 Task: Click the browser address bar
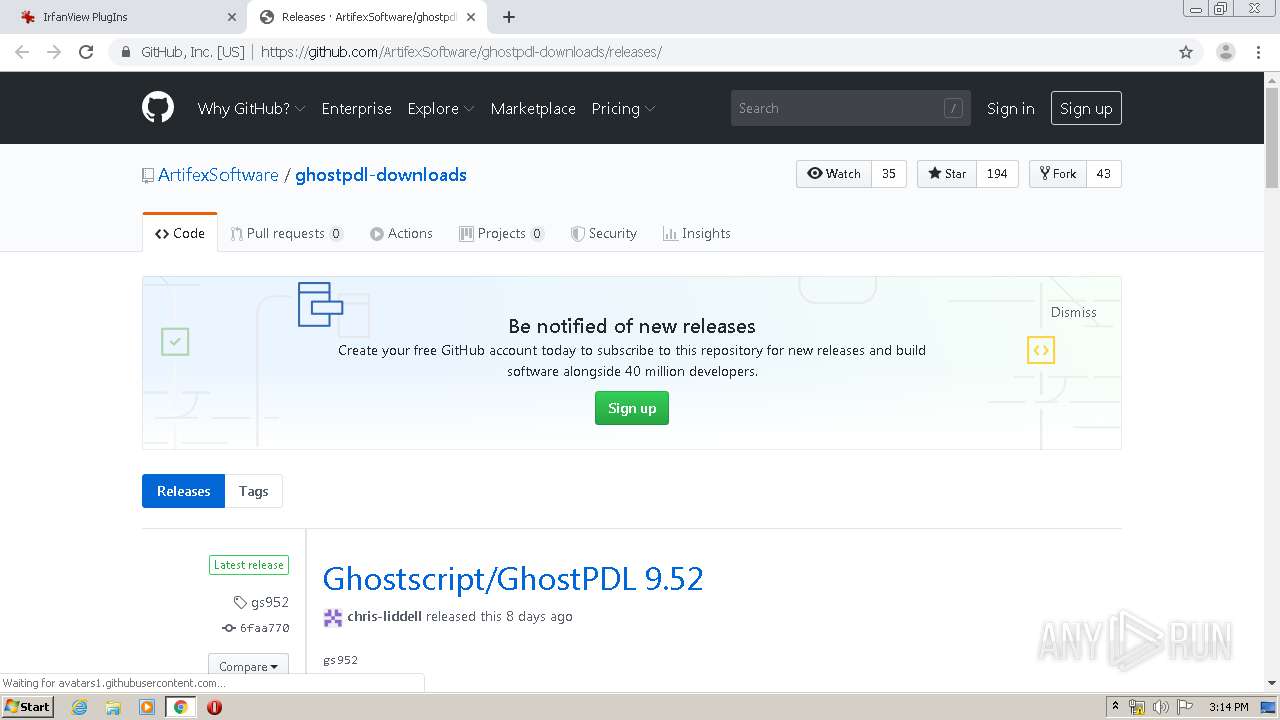click(660, 52)
